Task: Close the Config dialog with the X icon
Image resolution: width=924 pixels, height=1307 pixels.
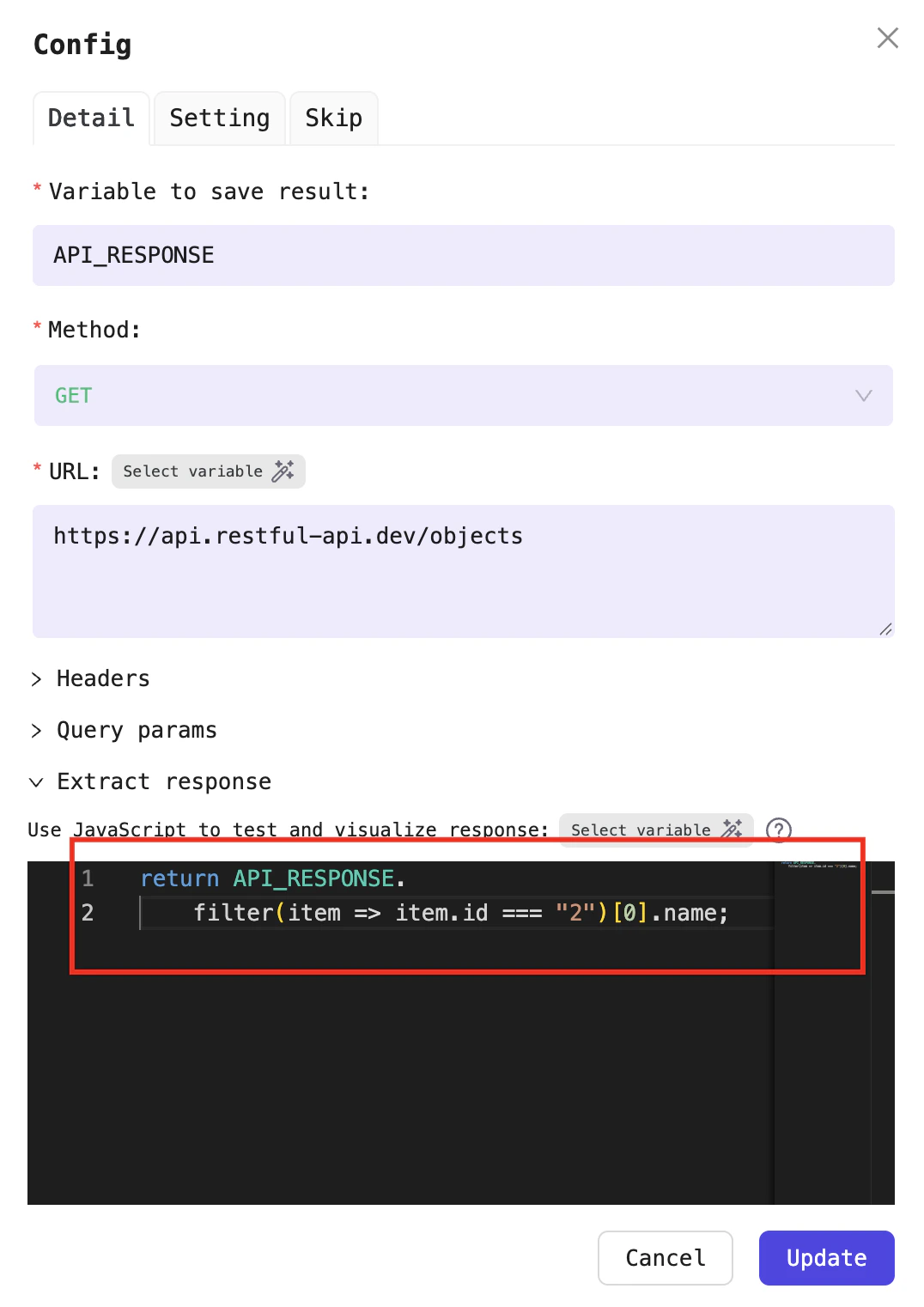Action: tap(887, 38)
